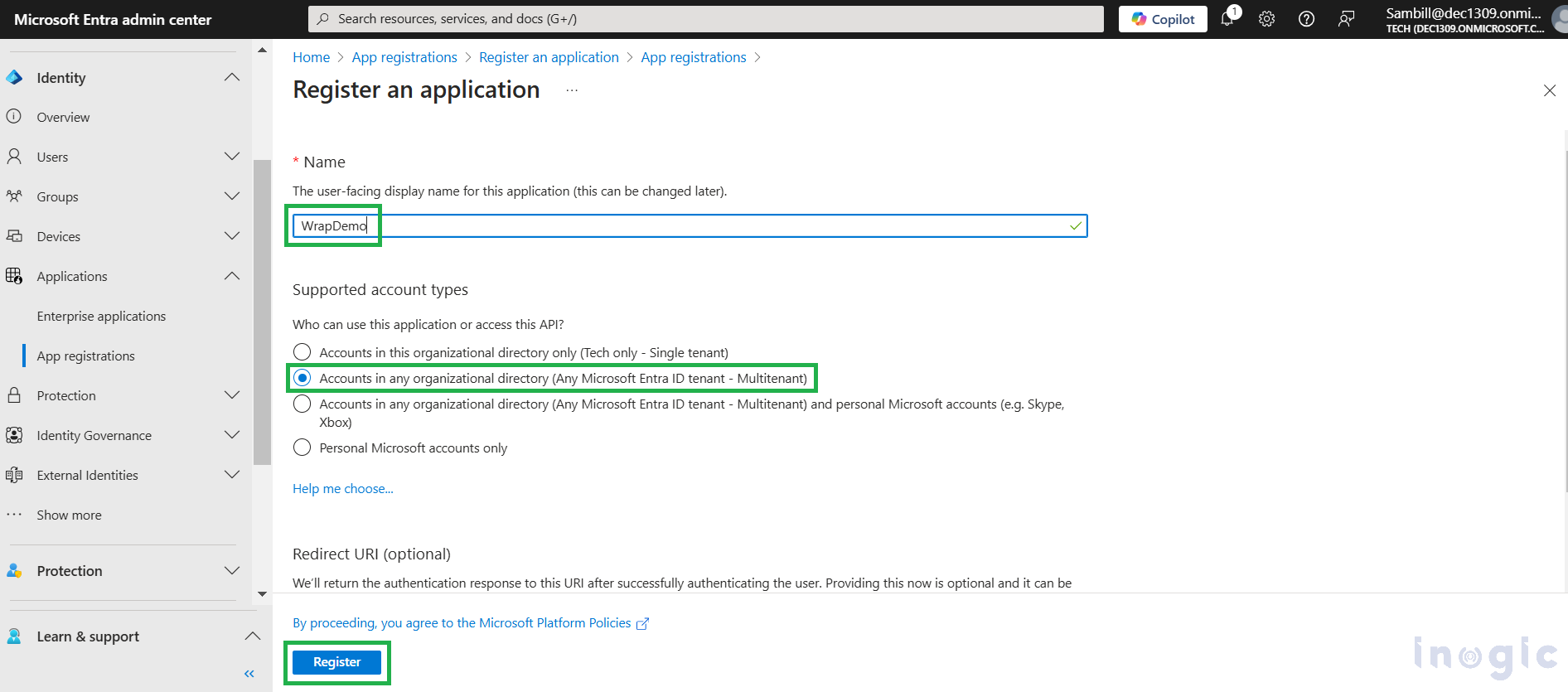
Task: Click the Overview info icon
Action: pos(14,117)
